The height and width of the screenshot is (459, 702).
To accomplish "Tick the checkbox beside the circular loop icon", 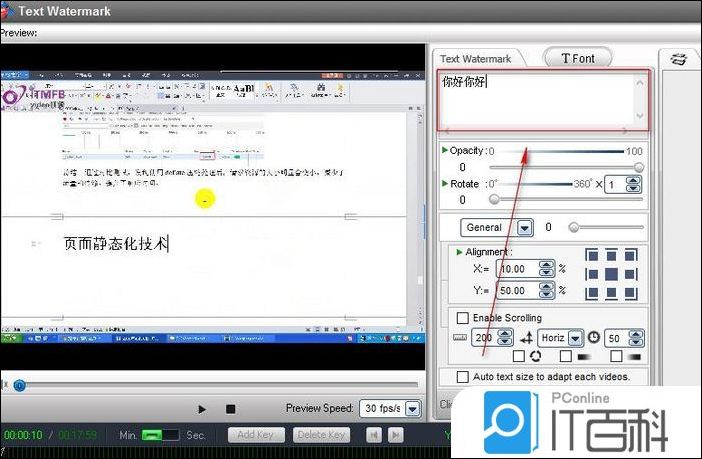I will (x=518, y=356).
